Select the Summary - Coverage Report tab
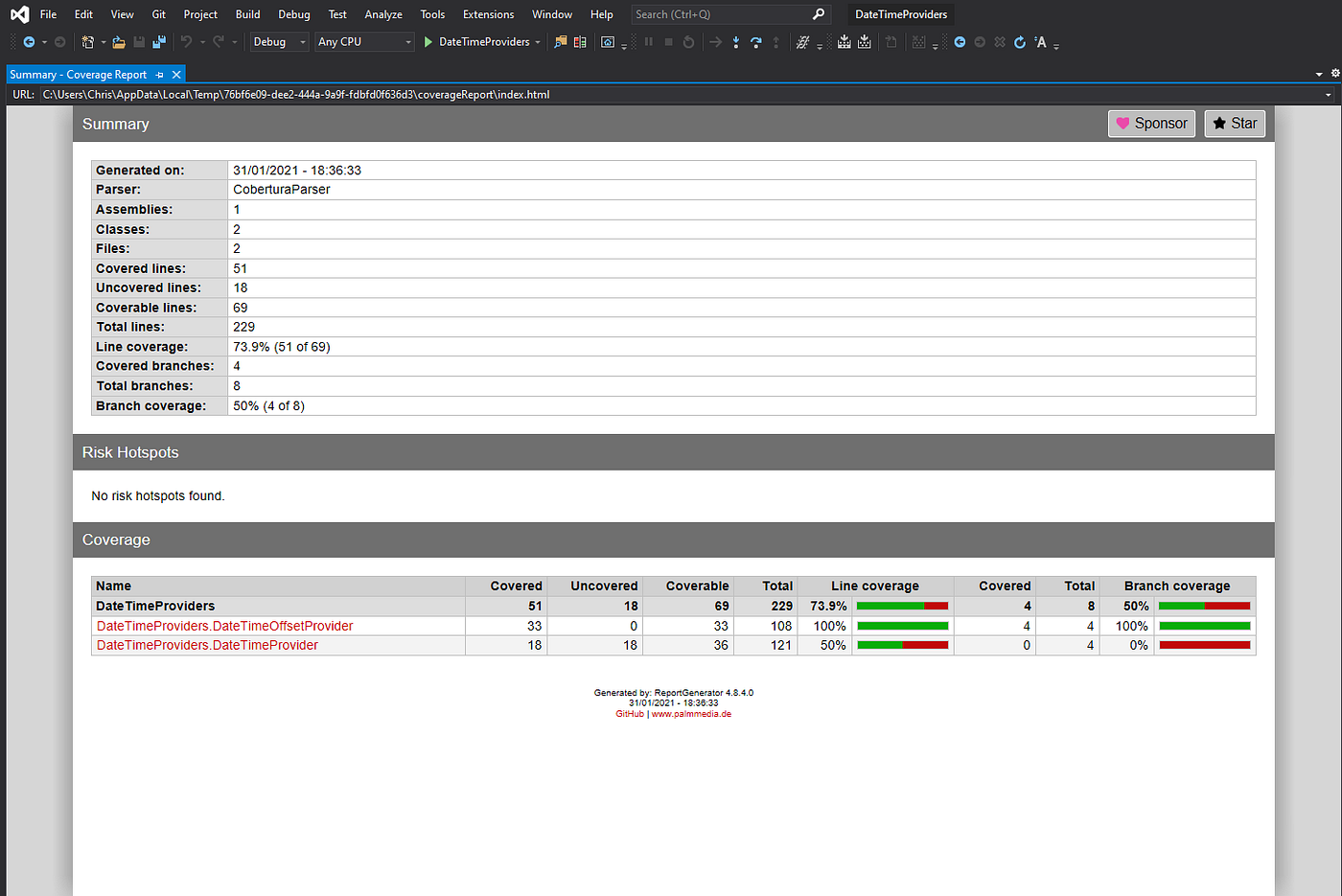Screen dimensions: 1342x896 79,75
